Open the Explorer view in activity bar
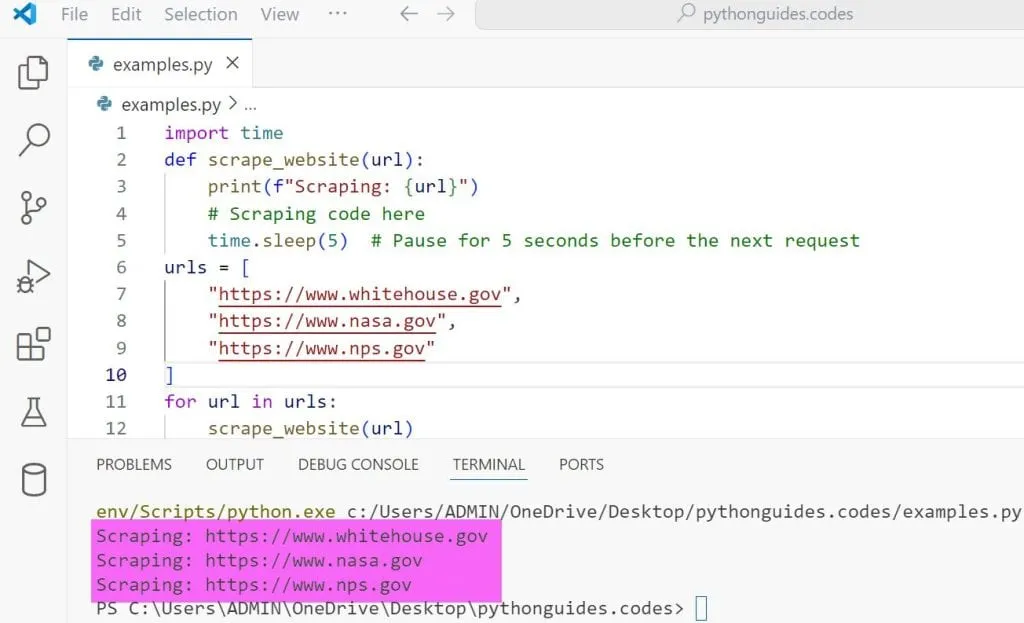 coord(33,73)
